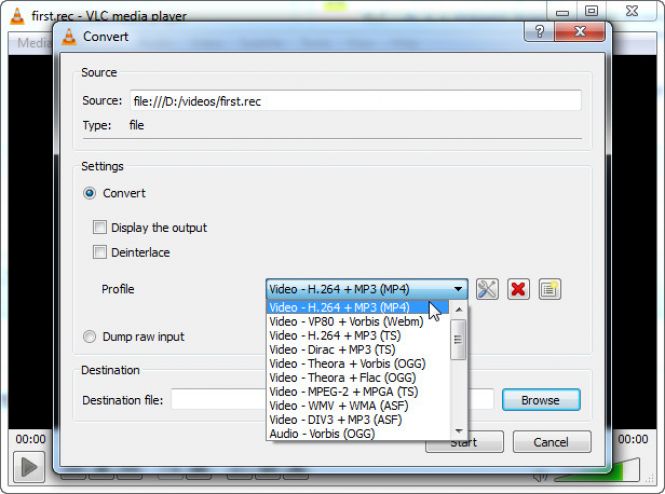
Task: Enable Display the output checkbox
Action: (100, 227)
